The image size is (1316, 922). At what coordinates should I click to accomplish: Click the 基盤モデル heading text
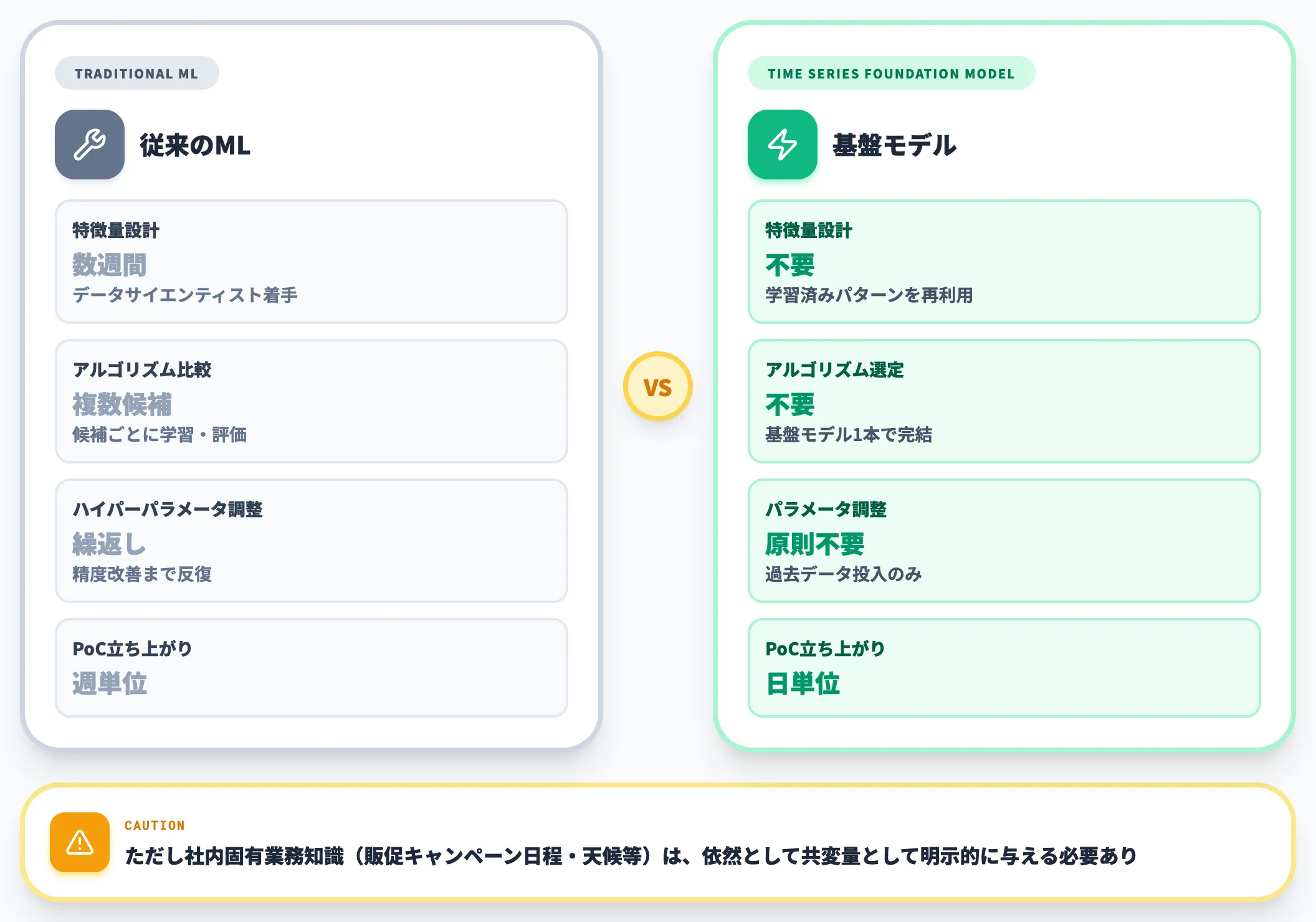pos(894,145)
